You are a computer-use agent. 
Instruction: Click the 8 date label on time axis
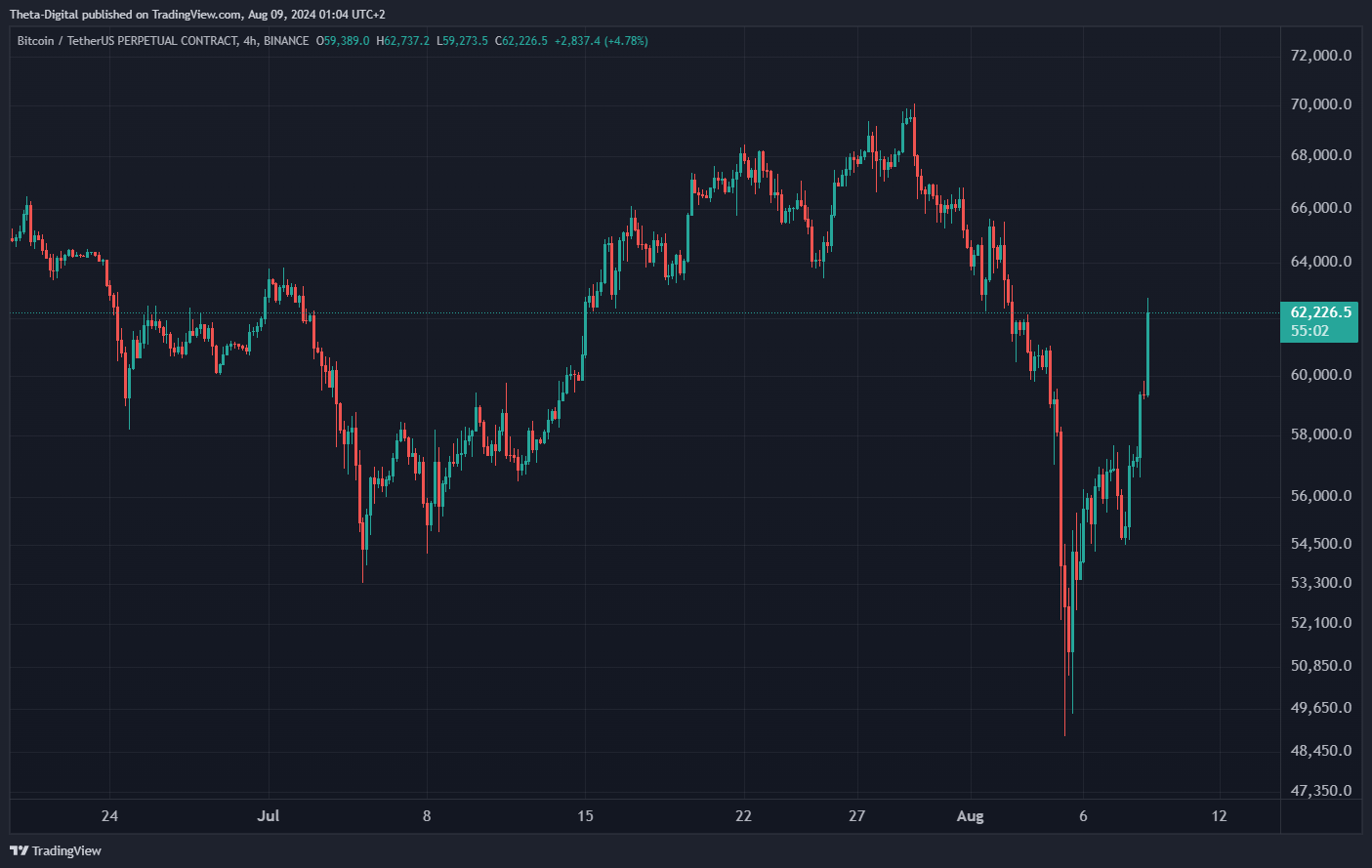[x=427, y=816]
